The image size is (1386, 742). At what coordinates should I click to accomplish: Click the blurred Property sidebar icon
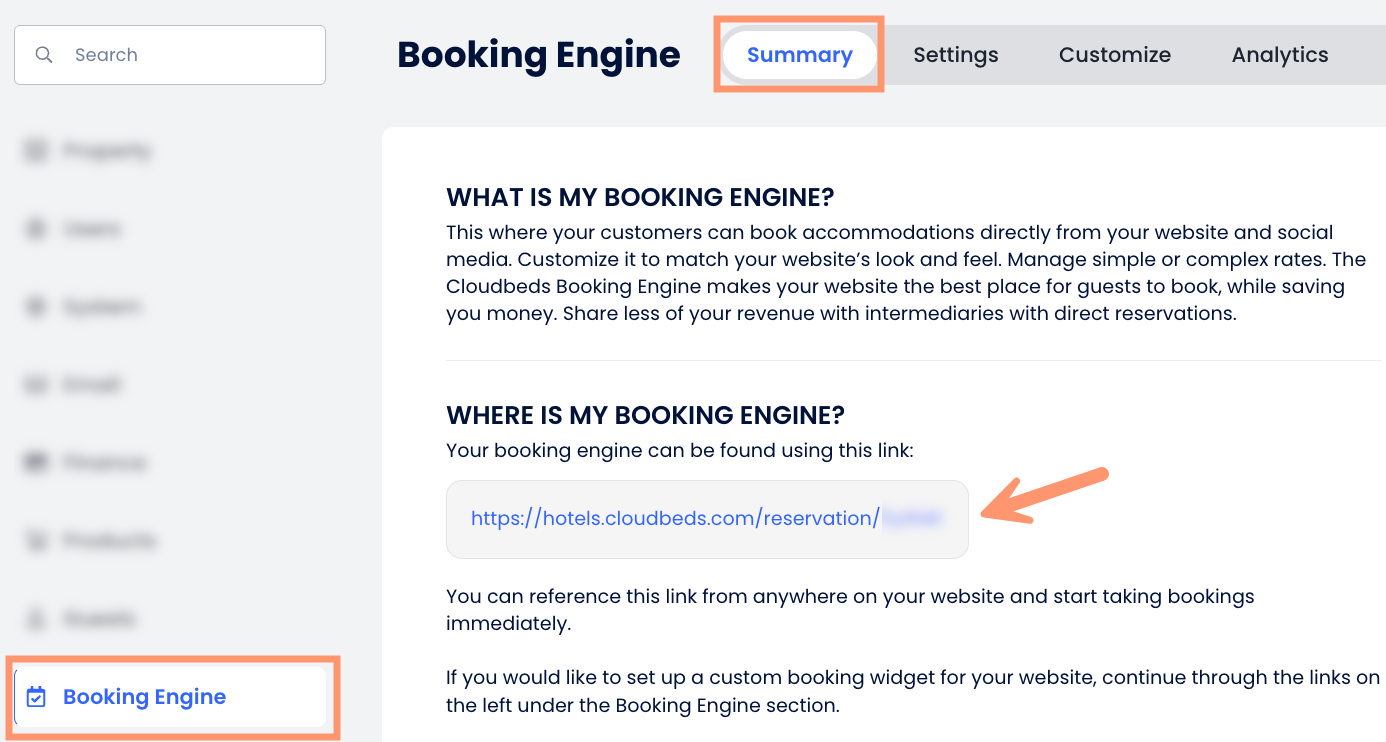coord(36,151)
